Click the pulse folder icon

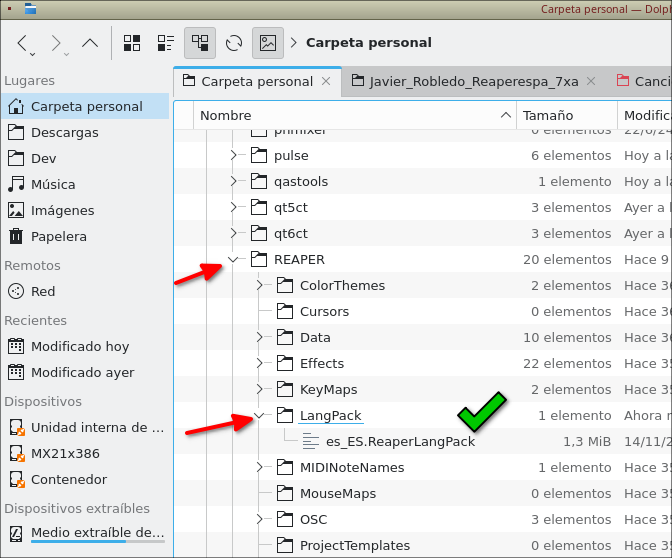pyautogui.click(x=259, y=156)
